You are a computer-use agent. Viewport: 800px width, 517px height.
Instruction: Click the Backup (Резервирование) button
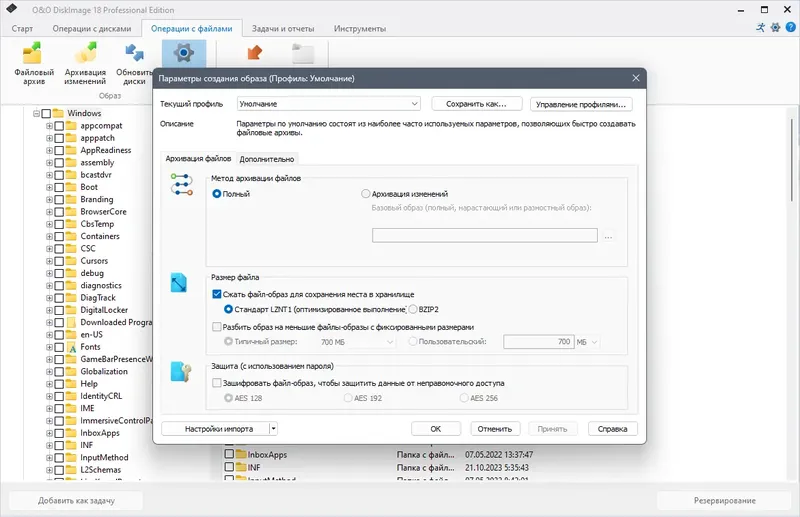(724, 501)
